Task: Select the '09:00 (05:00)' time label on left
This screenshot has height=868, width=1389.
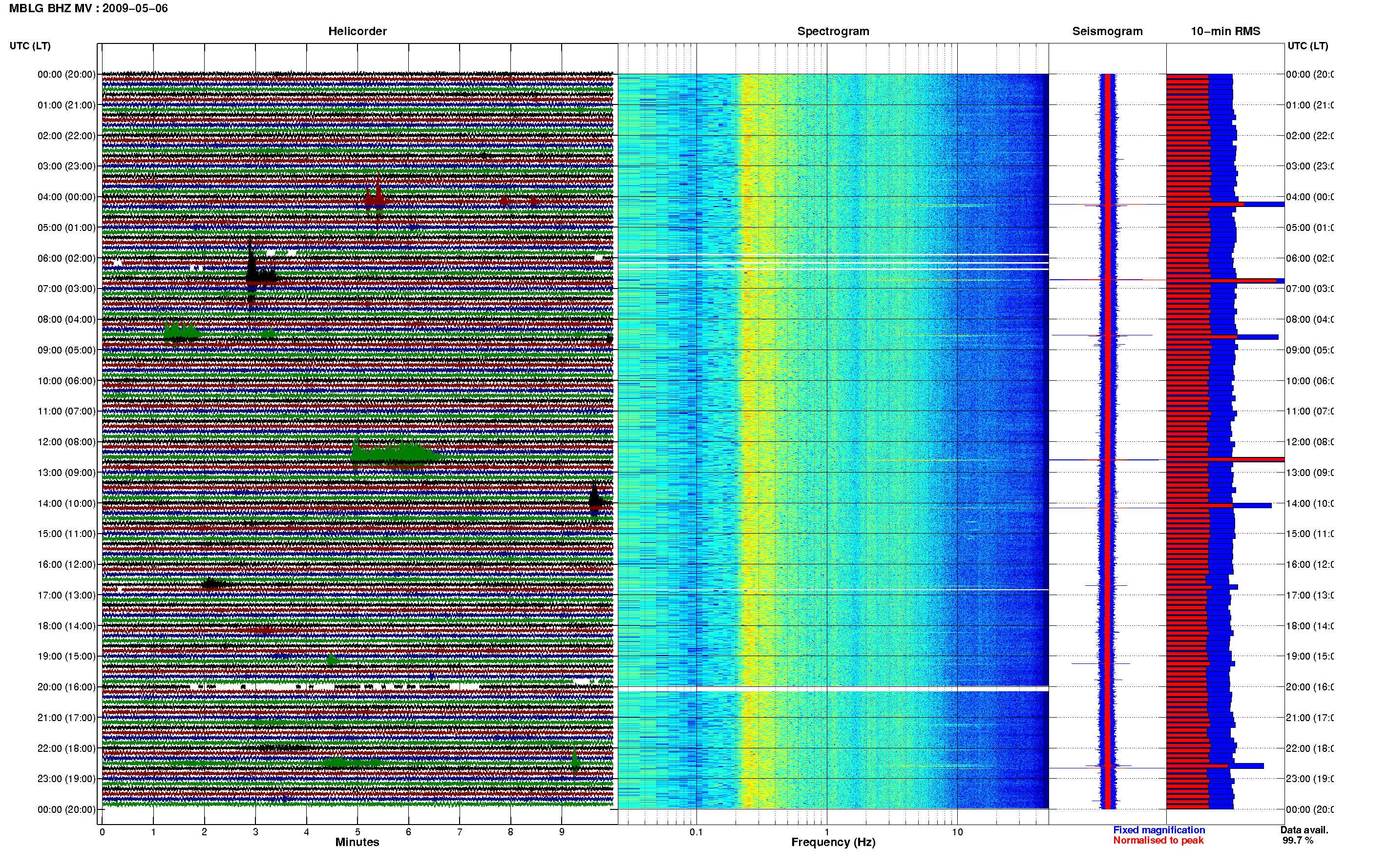Action: [66, 350]
